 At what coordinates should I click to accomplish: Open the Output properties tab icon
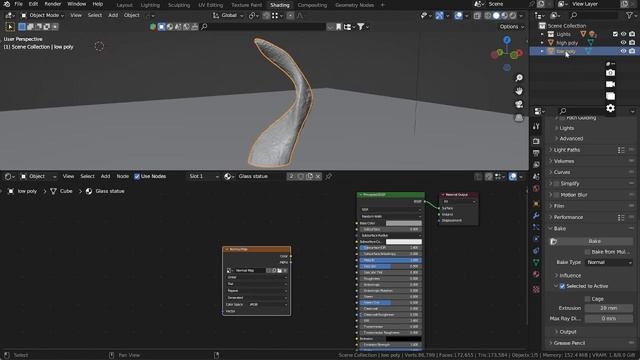[536, 153]
